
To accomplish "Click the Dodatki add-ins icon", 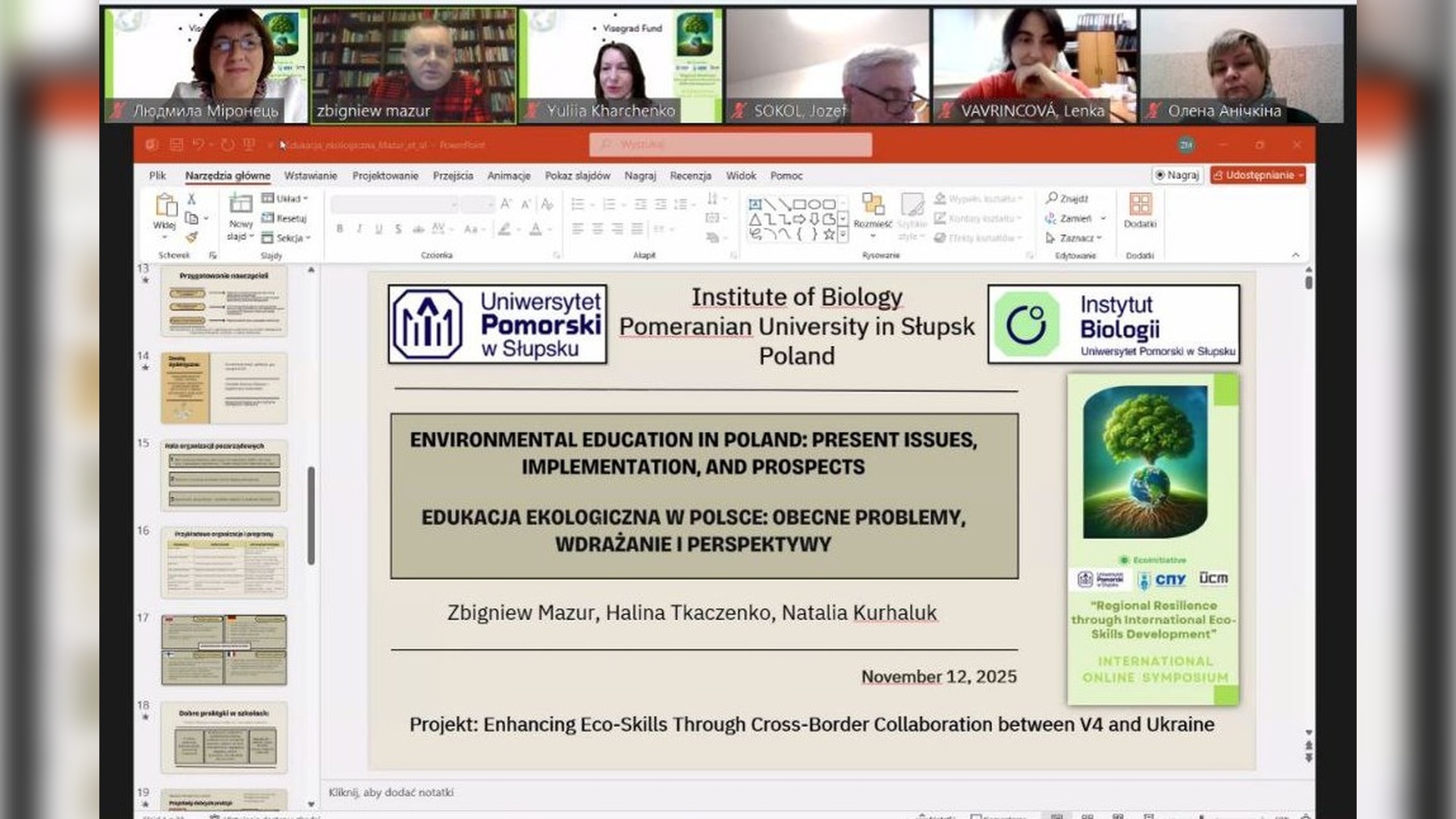I will tap(1140, 205).
